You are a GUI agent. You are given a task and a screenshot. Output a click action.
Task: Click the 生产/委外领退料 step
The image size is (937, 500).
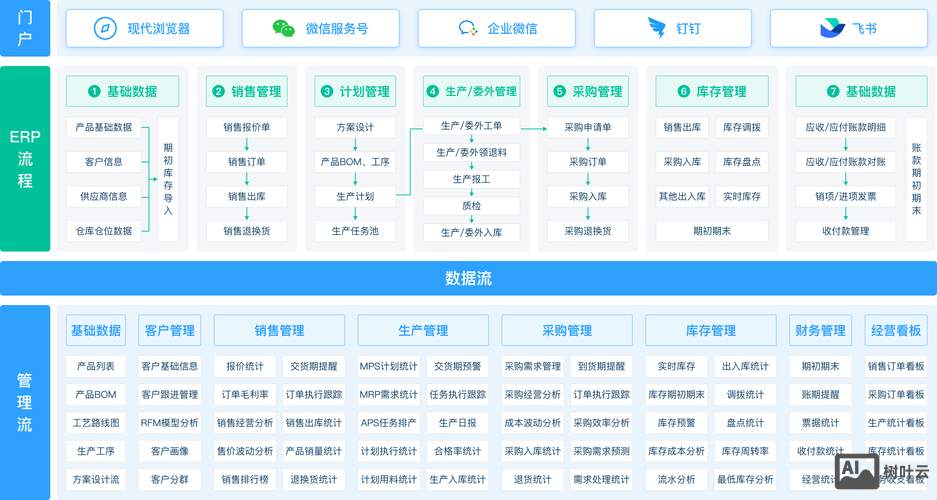pyautogui.click(x=471, y=152)
